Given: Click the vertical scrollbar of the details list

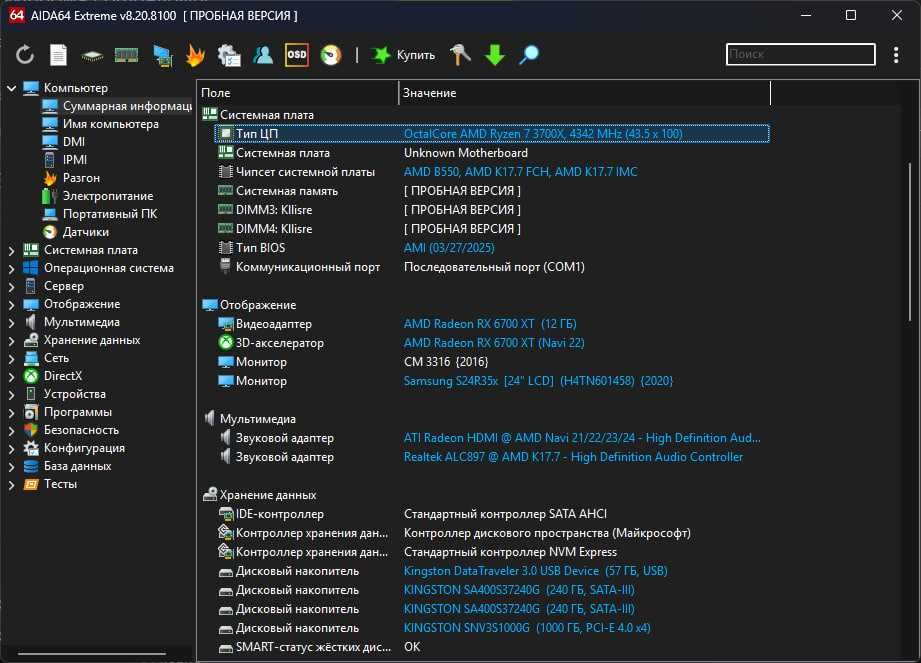Looking at the screenshot, I should tap(909, 241).
